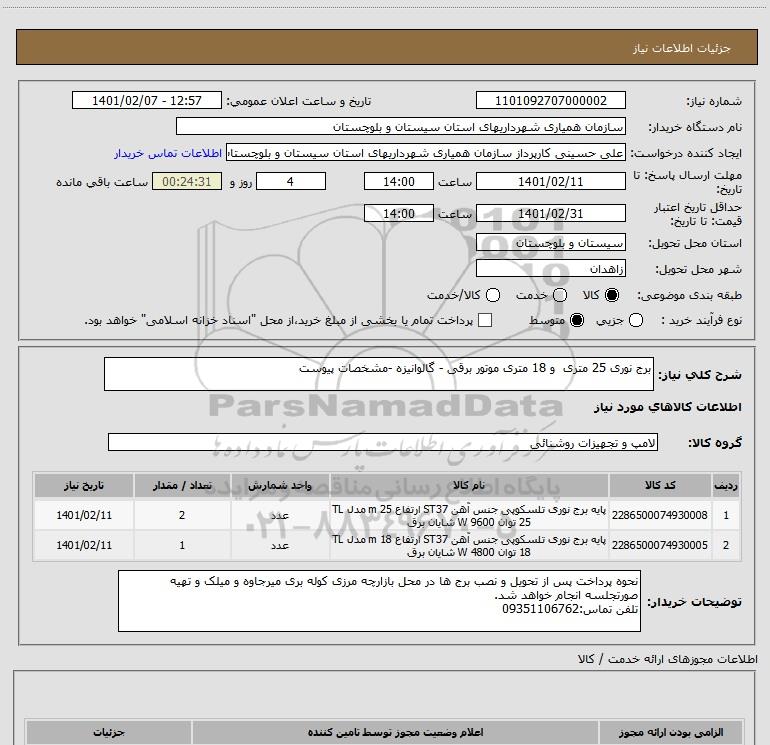Click the ردیف column header
This screenshot has height=745, width=770.
tap(726, 485)
